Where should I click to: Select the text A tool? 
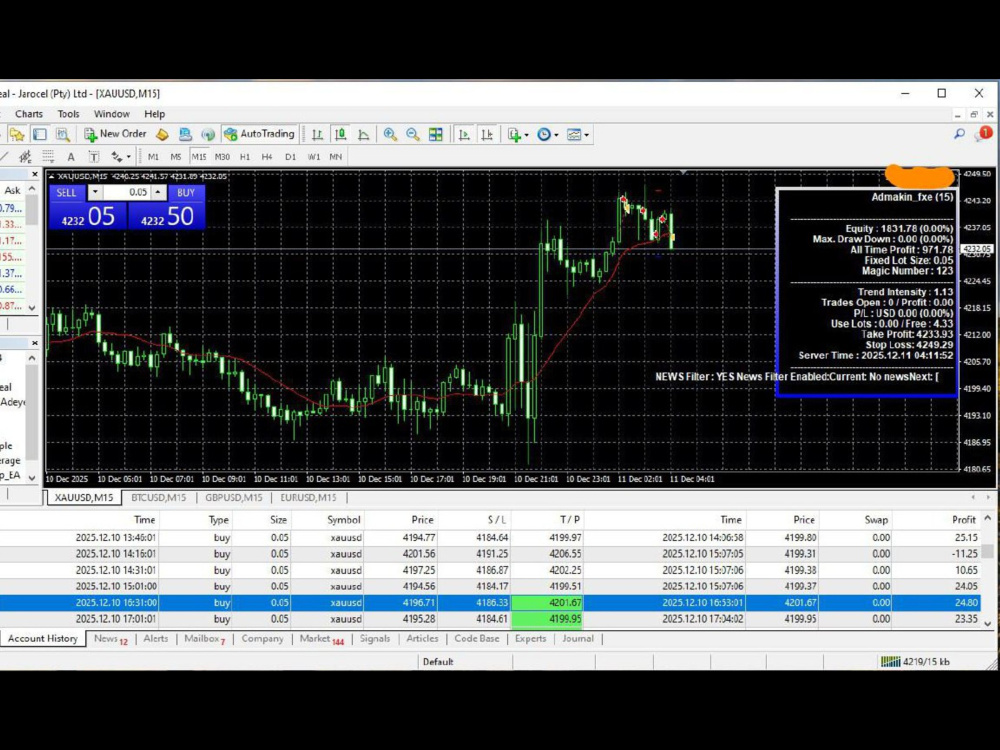(x=71, y=157)
